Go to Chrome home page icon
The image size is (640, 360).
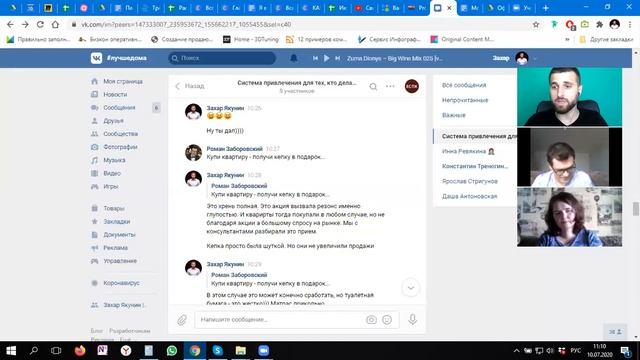[55, 24]
